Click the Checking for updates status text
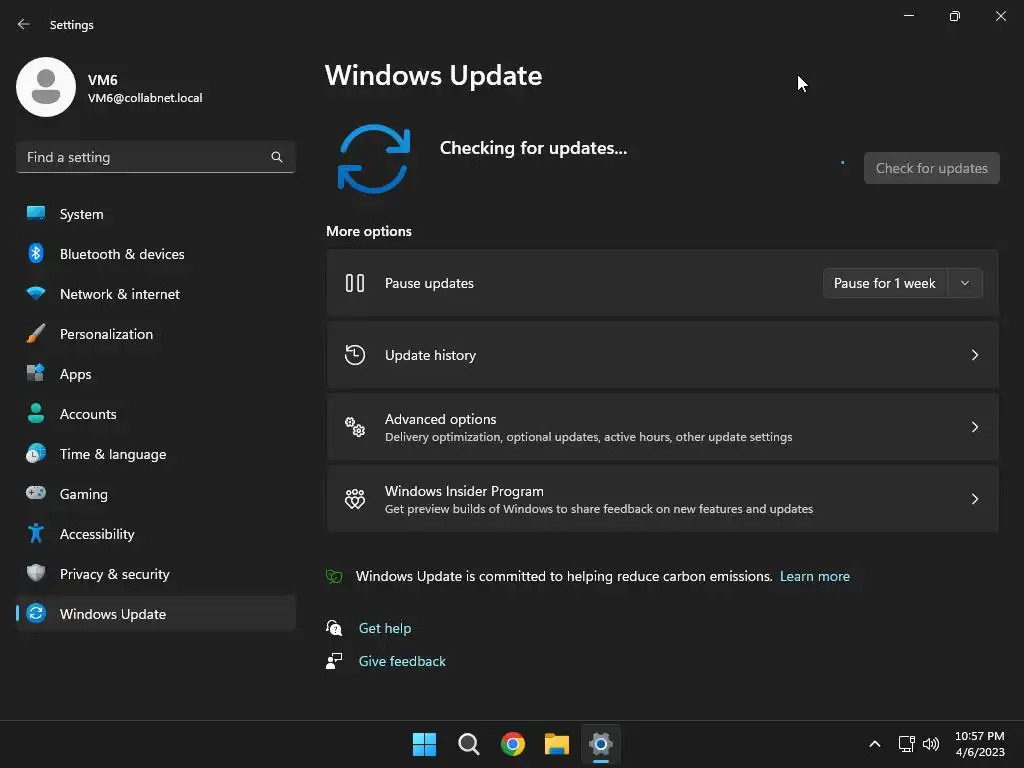1024x768 pixels. coord(533,148)
